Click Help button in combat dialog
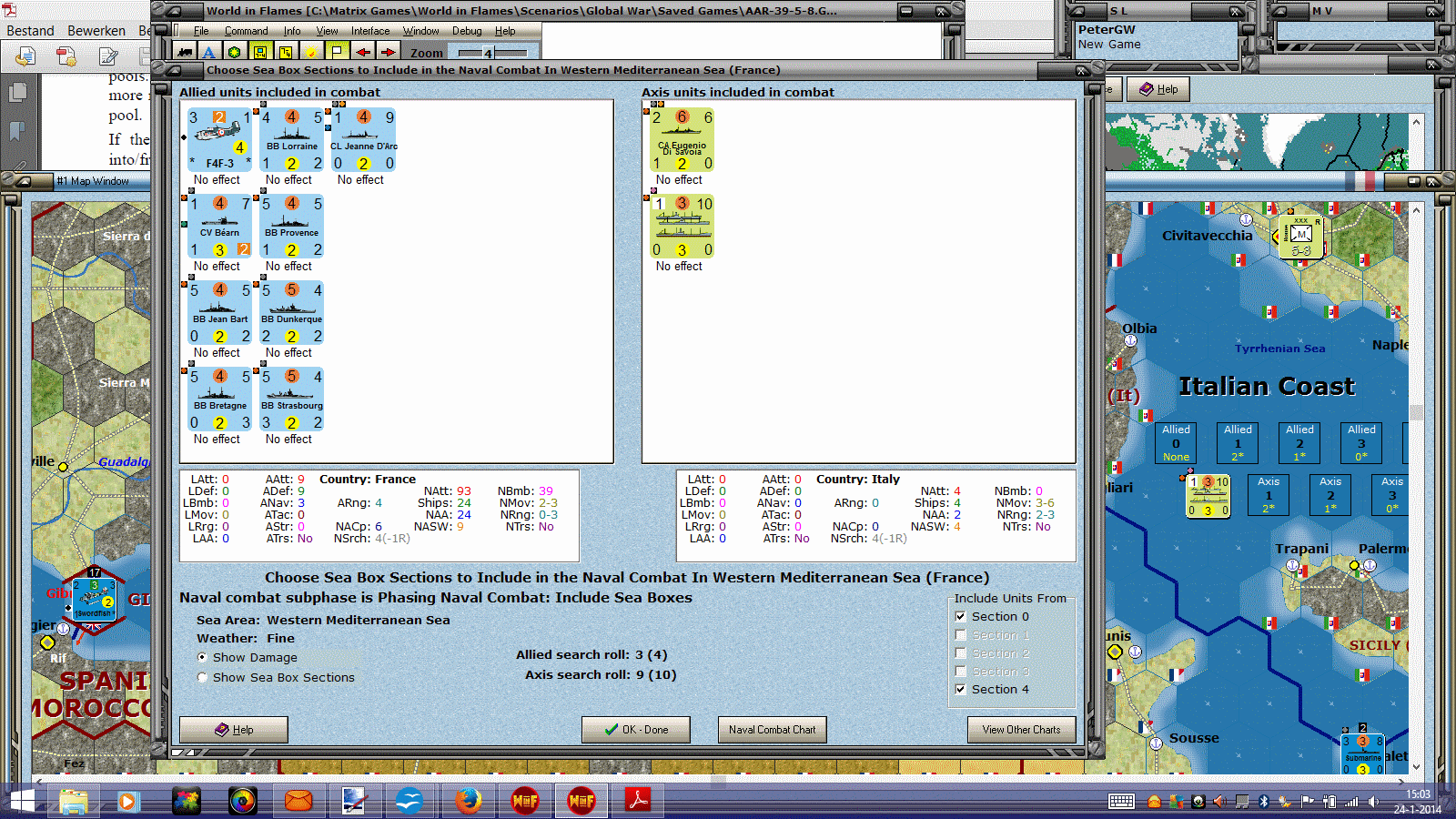This screenshot has width=1456, height=819. tap(234, 730)
